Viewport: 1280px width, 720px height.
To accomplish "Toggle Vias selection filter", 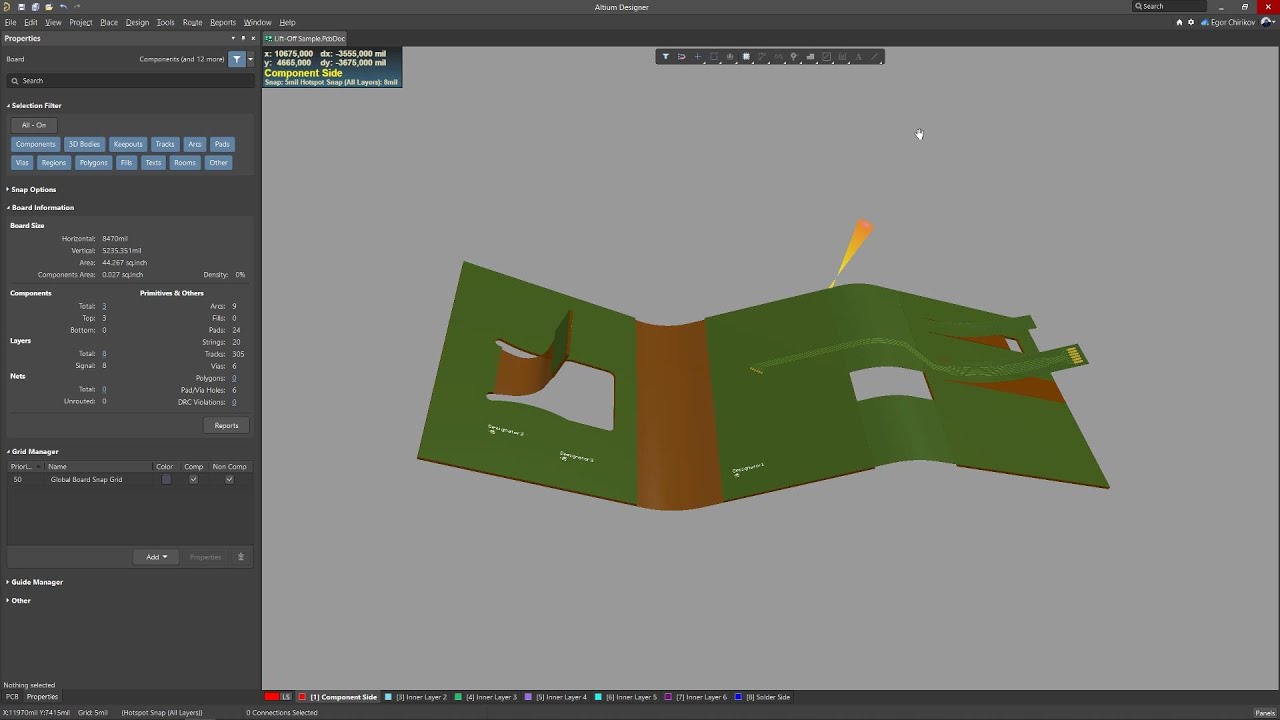I will [22, 162].
